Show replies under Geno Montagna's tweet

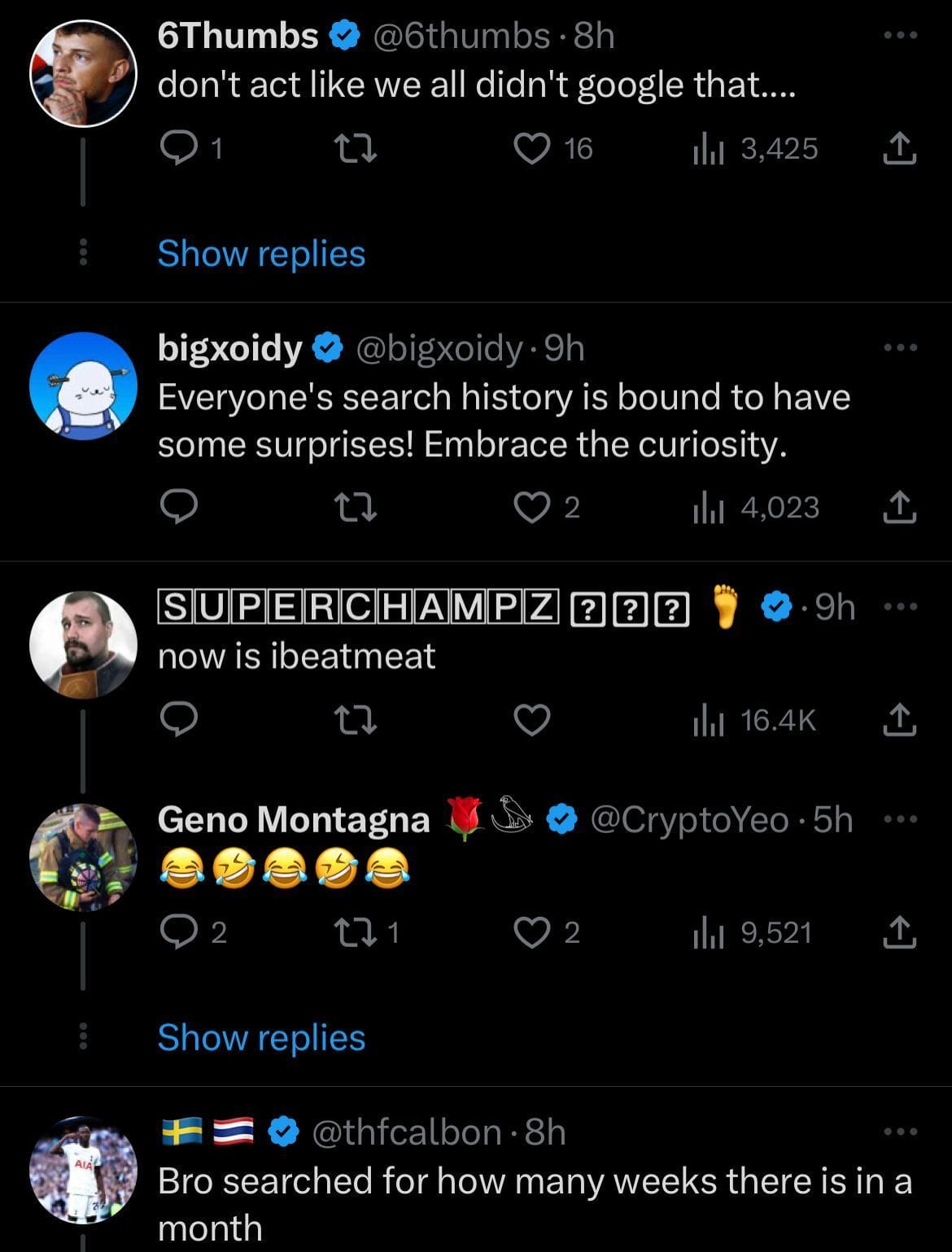coord(261,1038)
